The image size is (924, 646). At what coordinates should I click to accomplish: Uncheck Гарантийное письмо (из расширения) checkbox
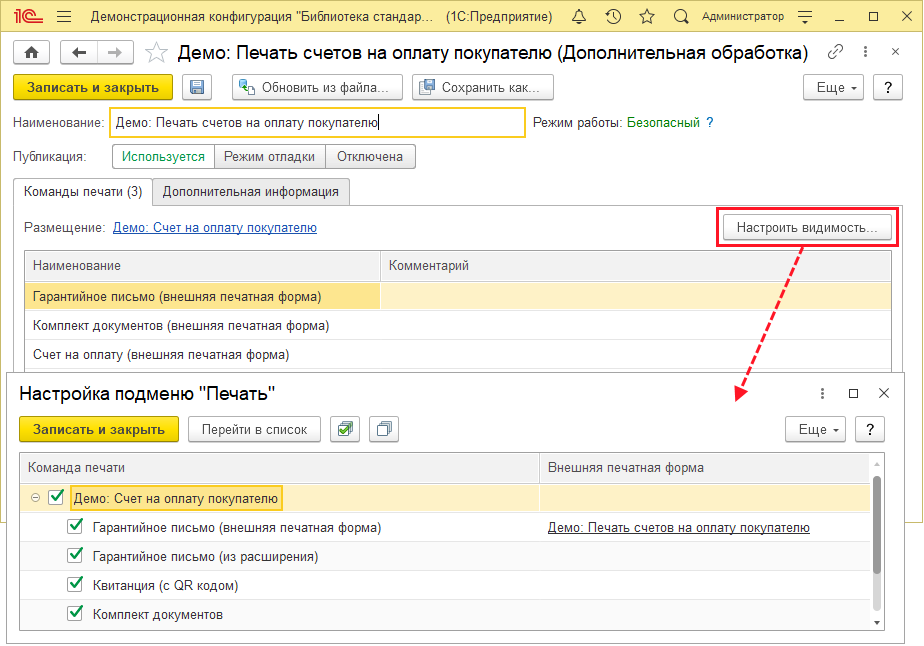tap(75, 556)
